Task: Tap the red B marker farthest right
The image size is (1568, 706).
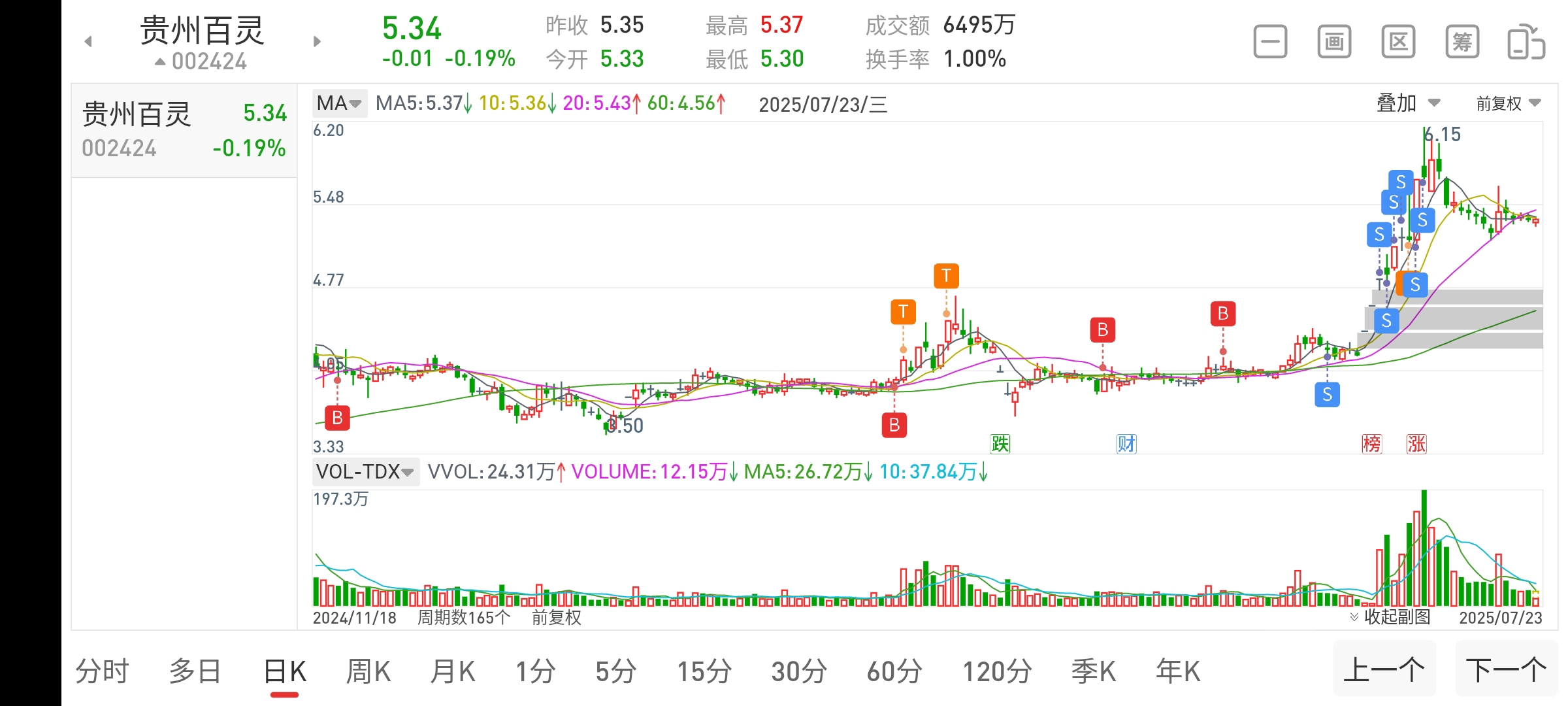Action: click(1223, 314)
